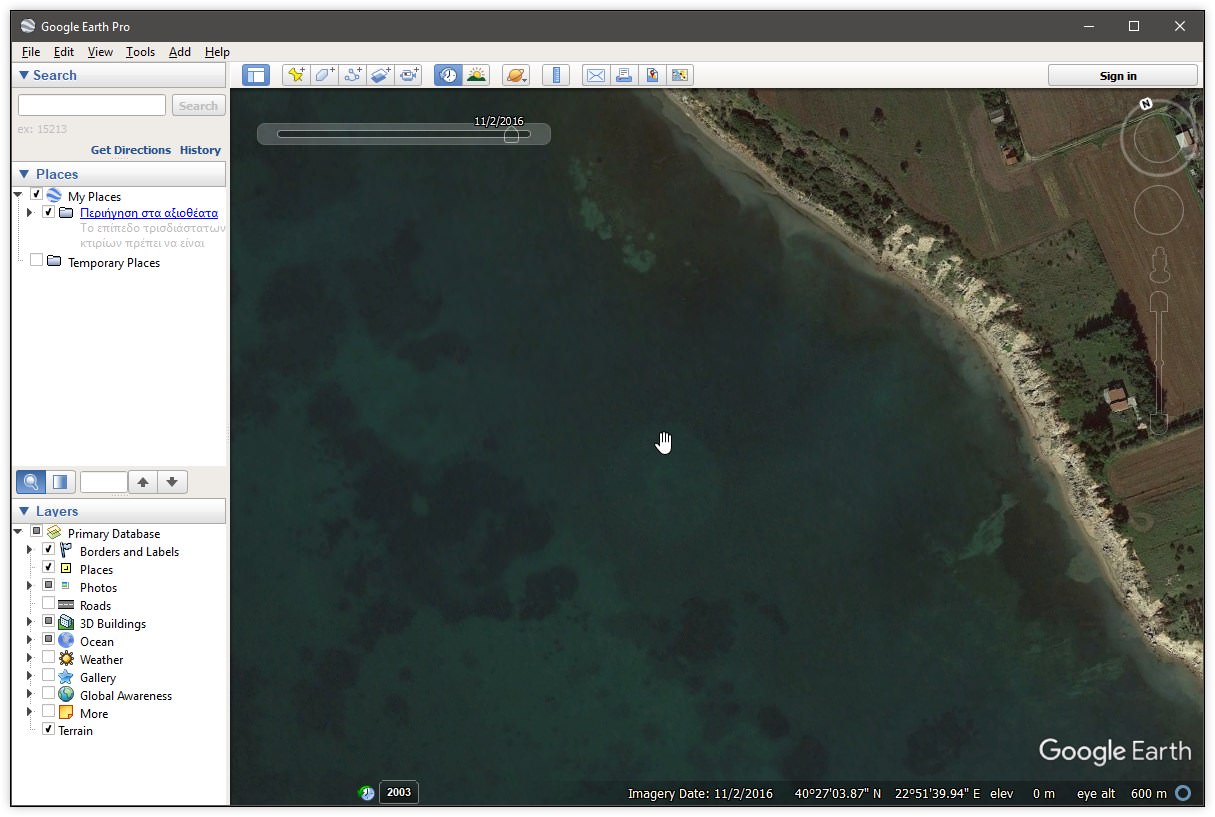The width and height of the screenshot is (1215, 817).
Task: Open the Help menu
Action: pos(217,52)
